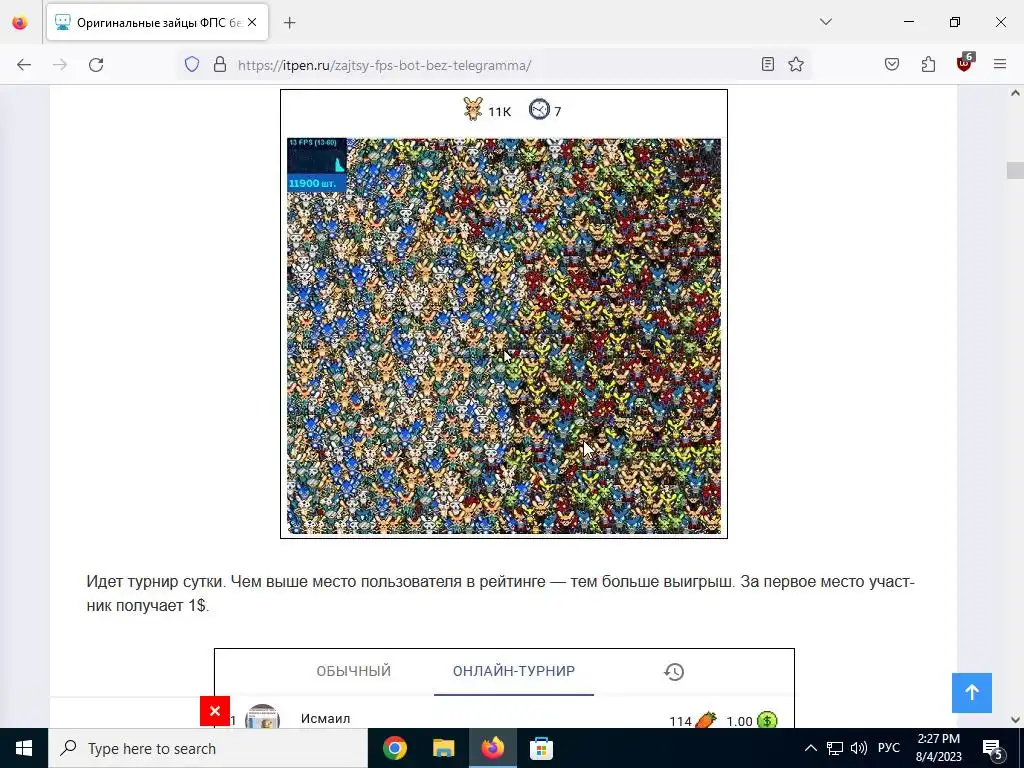
Task: Expand the list all tabs dropdown
Action: [x=825, y=22]
